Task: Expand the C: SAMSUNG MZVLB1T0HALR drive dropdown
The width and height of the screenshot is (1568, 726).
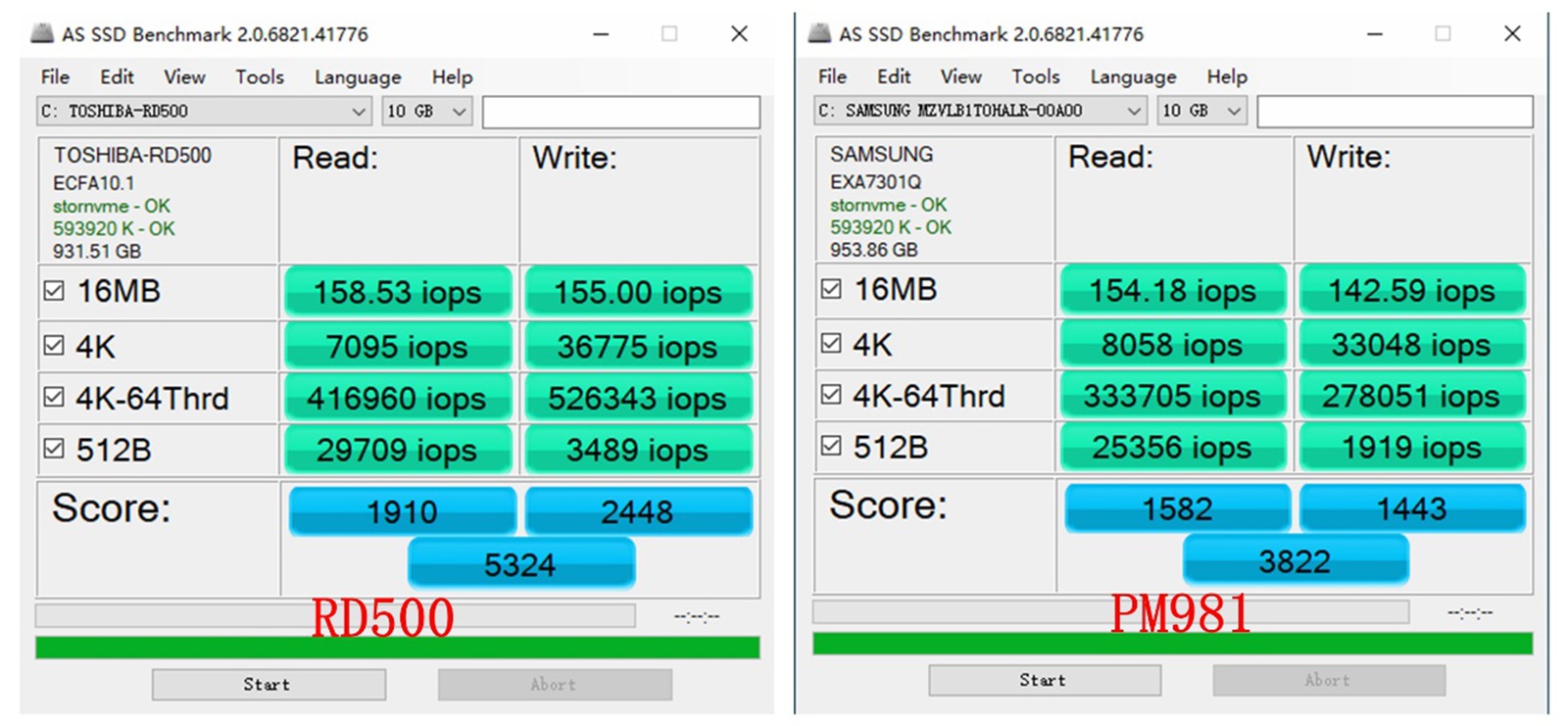Action: click(x=1134, y=111)
